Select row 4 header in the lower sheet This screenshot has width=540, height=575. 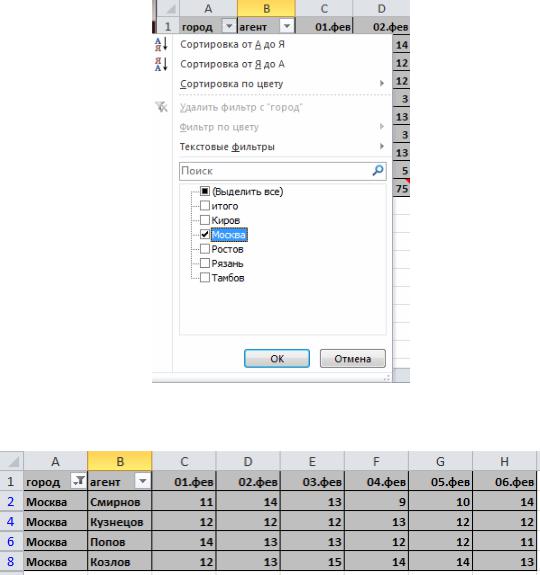pyautogui.click(x=11, y=521)
